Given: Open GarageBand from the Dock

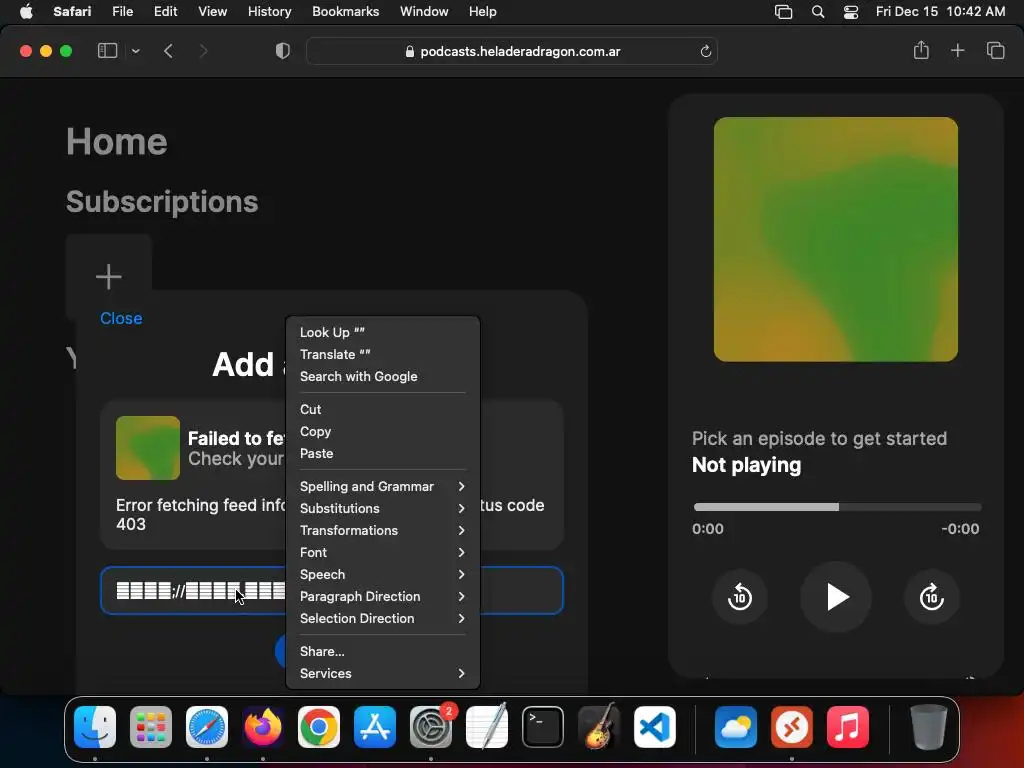Looking at the screenshot, I should (598, 727).
